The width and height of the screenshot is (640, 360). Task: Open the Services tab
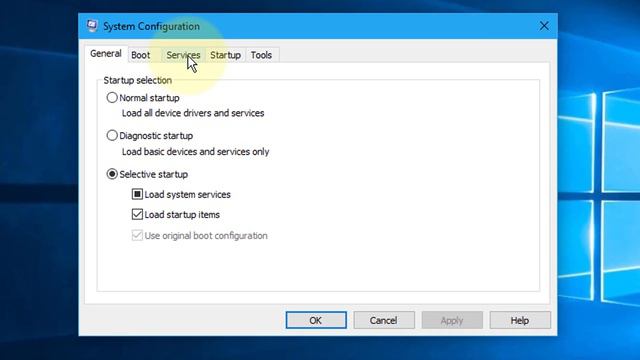tap(183, 55)
